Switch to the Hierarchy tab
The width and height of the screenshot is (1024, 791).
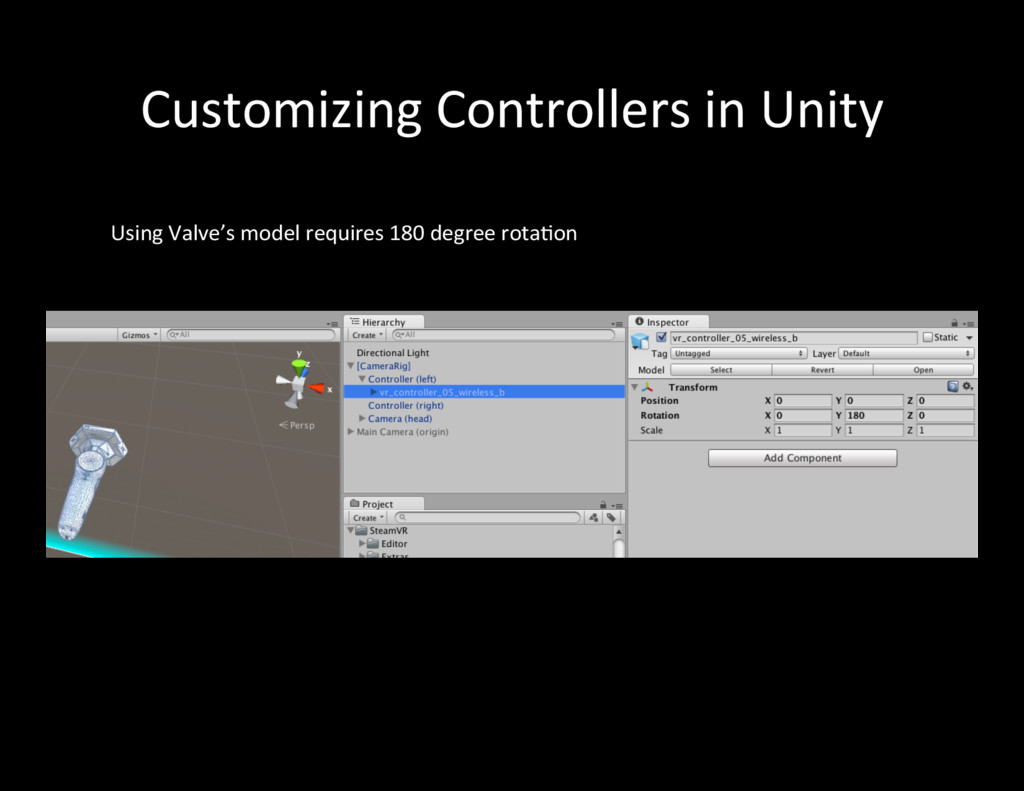click(x=384, y=322)
